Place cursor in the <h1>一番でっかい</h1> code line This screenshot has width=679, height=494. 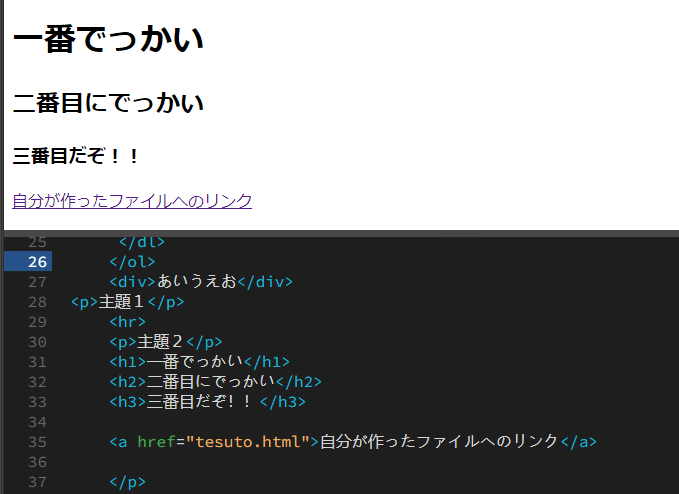point(199,362)
